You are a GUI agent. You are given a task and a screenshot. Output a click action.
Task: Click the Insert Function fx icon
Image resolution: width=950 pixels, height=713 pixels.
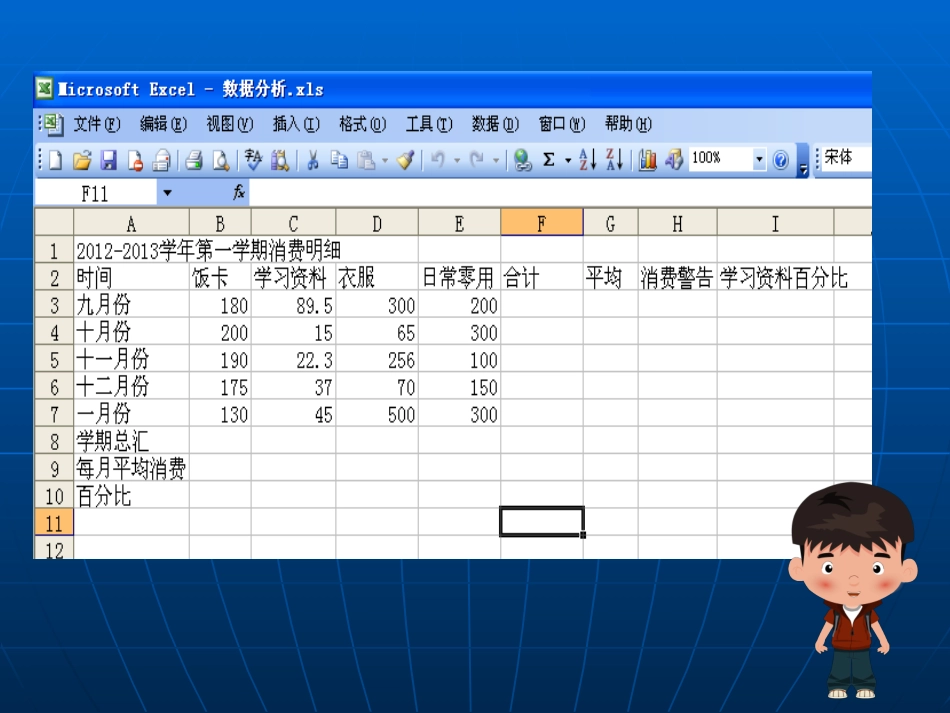coord(239,193)
